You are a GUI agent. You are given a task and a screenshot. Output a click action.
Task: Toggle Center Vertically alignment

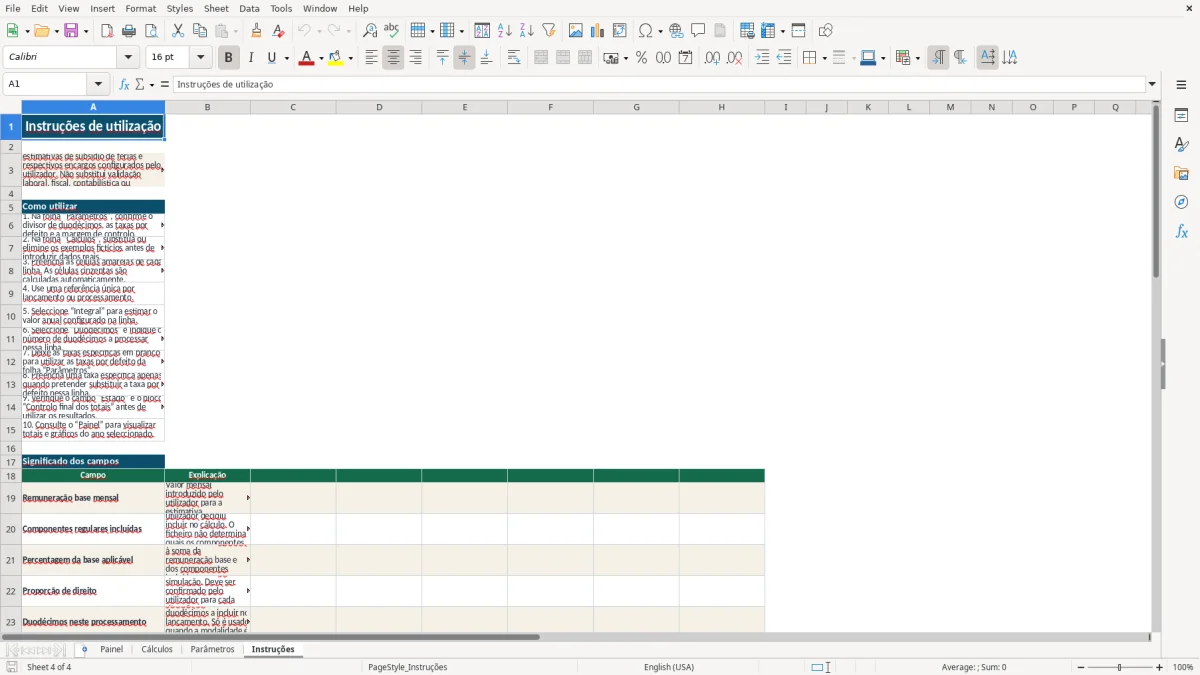pyautogui.click(x=465, y=58)
